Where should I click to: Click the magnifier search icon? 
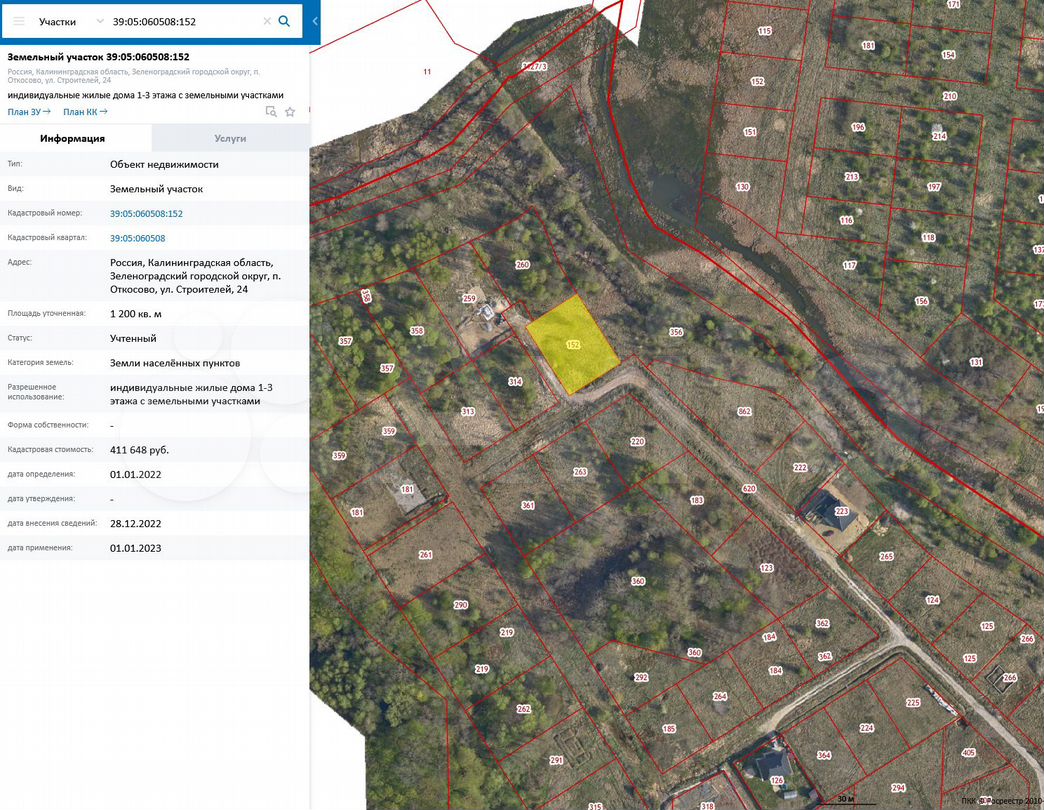(x=284, y=21)
